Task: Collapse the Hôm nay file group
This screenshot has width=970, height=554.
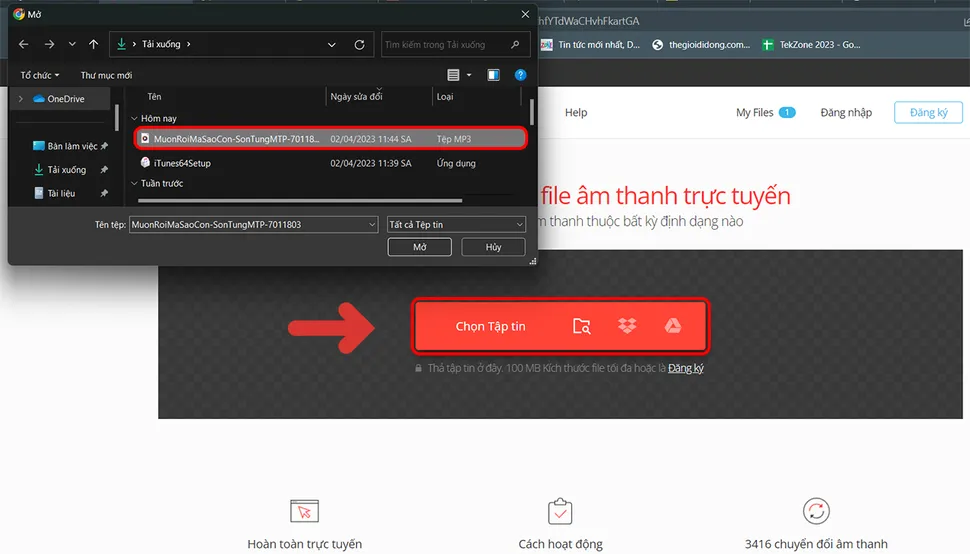Action: tap(134, 118)
